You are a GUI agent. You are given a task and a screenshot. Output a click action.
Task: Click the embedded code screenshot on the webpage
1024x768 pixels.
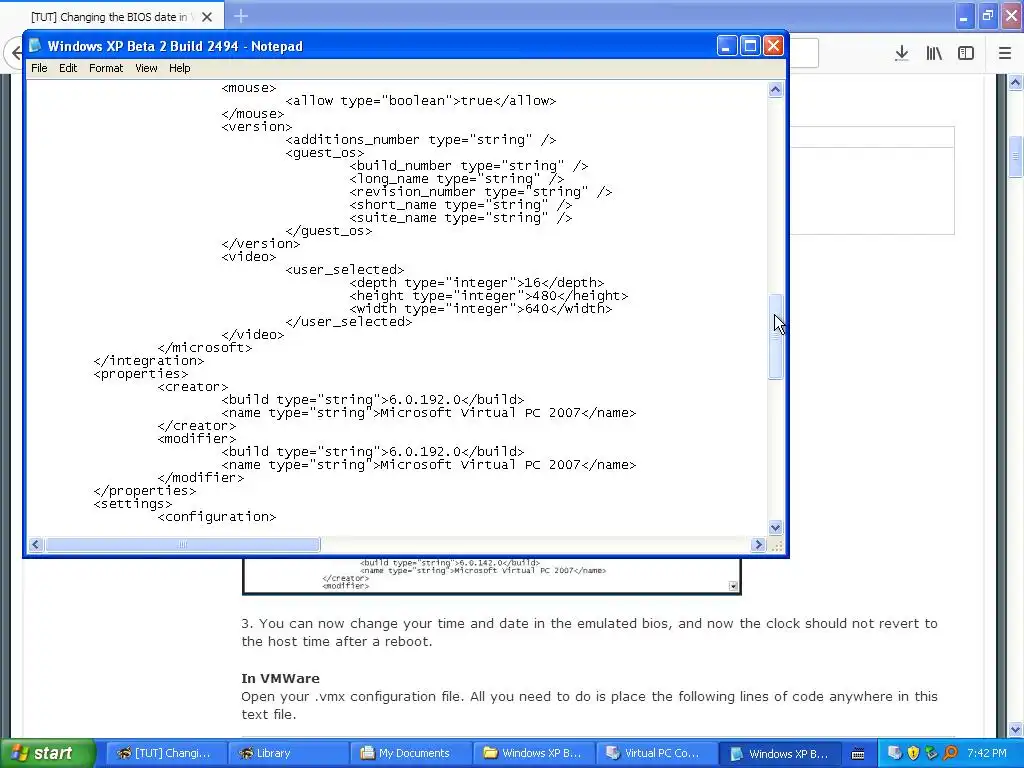point(491,575)
